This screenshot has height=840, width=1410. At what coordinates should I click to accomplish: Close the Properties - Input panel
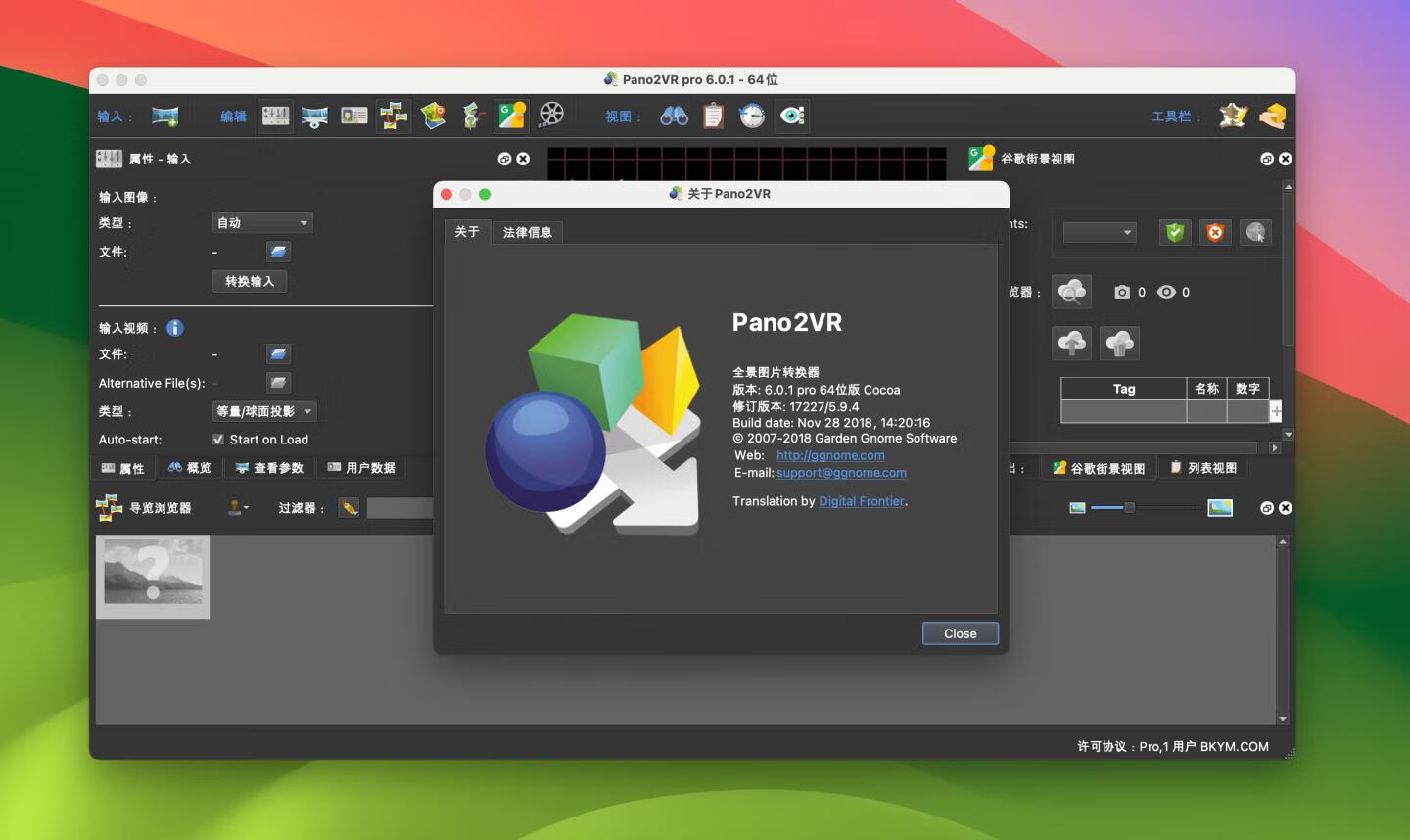(523, 159)
